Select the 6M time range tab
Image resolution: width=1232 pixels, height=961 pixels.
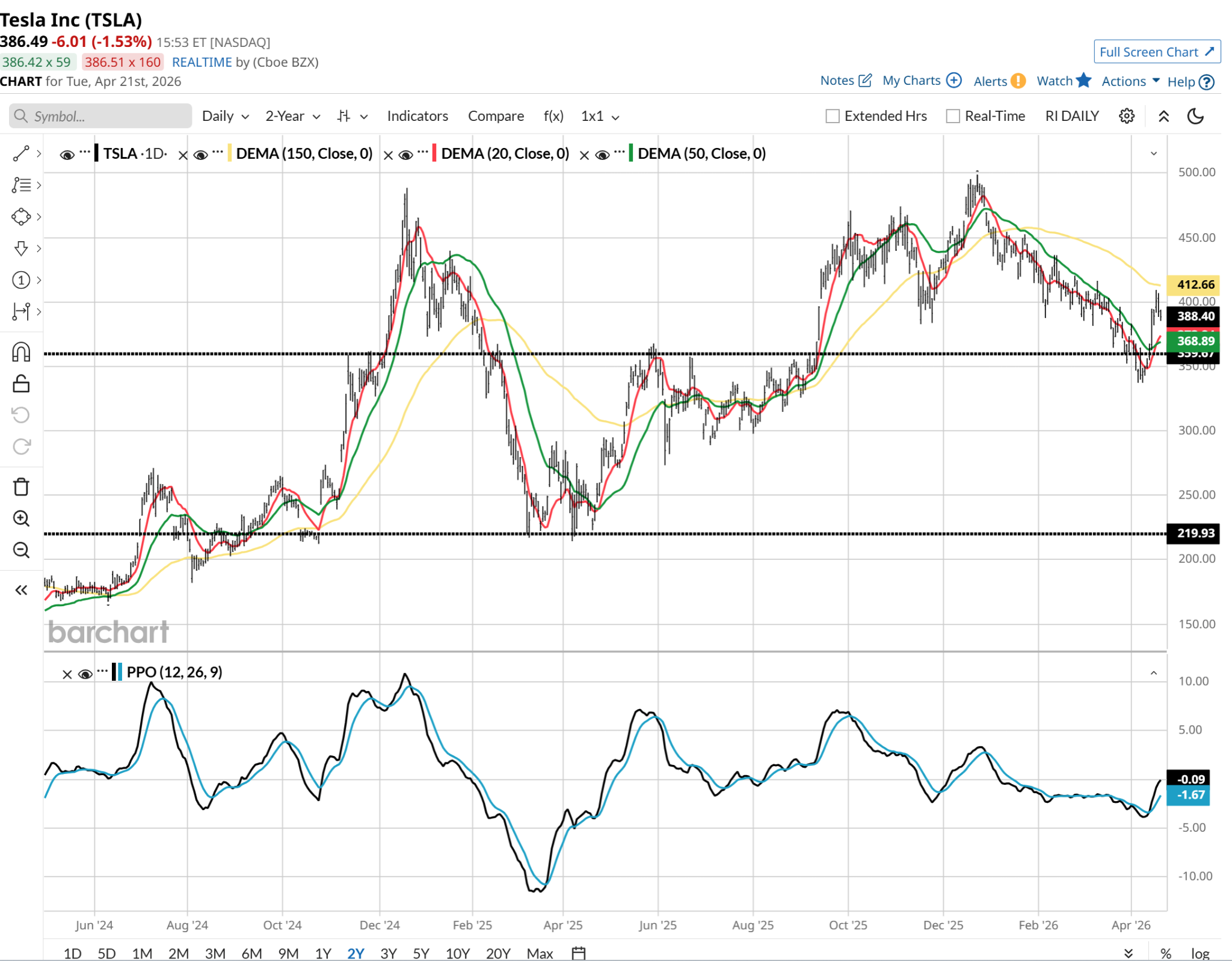[x=251, y=953]
